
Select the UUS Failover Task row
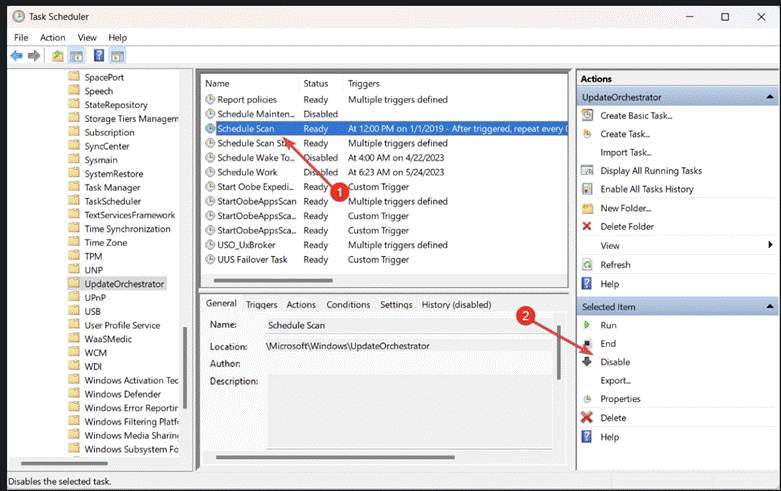point(385,259)
